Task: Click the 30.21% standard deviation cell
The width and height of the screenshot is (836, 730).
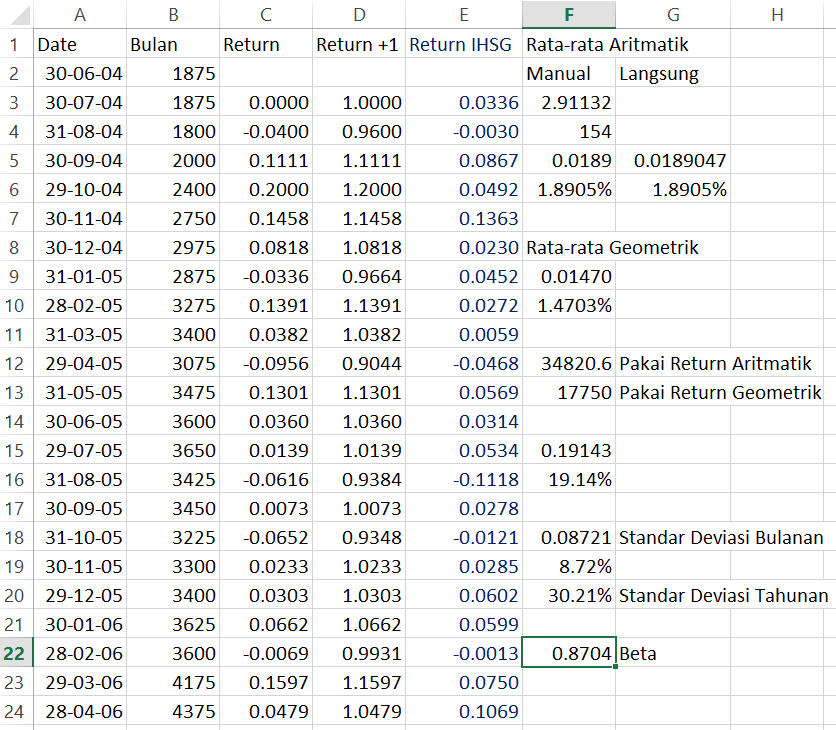Action: point(568,596)
